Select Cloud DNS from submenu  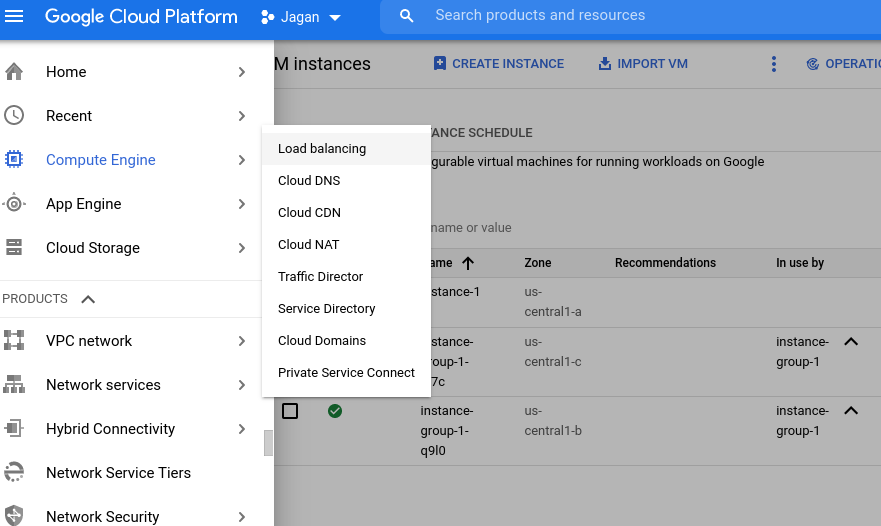pos(346,181)
